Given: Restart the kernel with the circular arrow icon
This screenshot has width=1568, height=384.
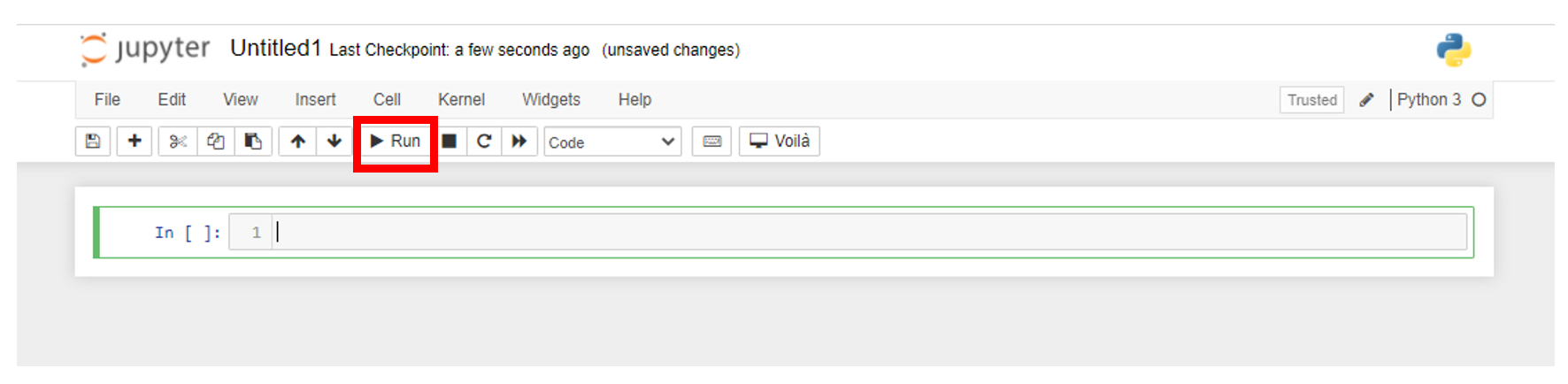Looking at the screenshot, I should click(x=484, y=142).
